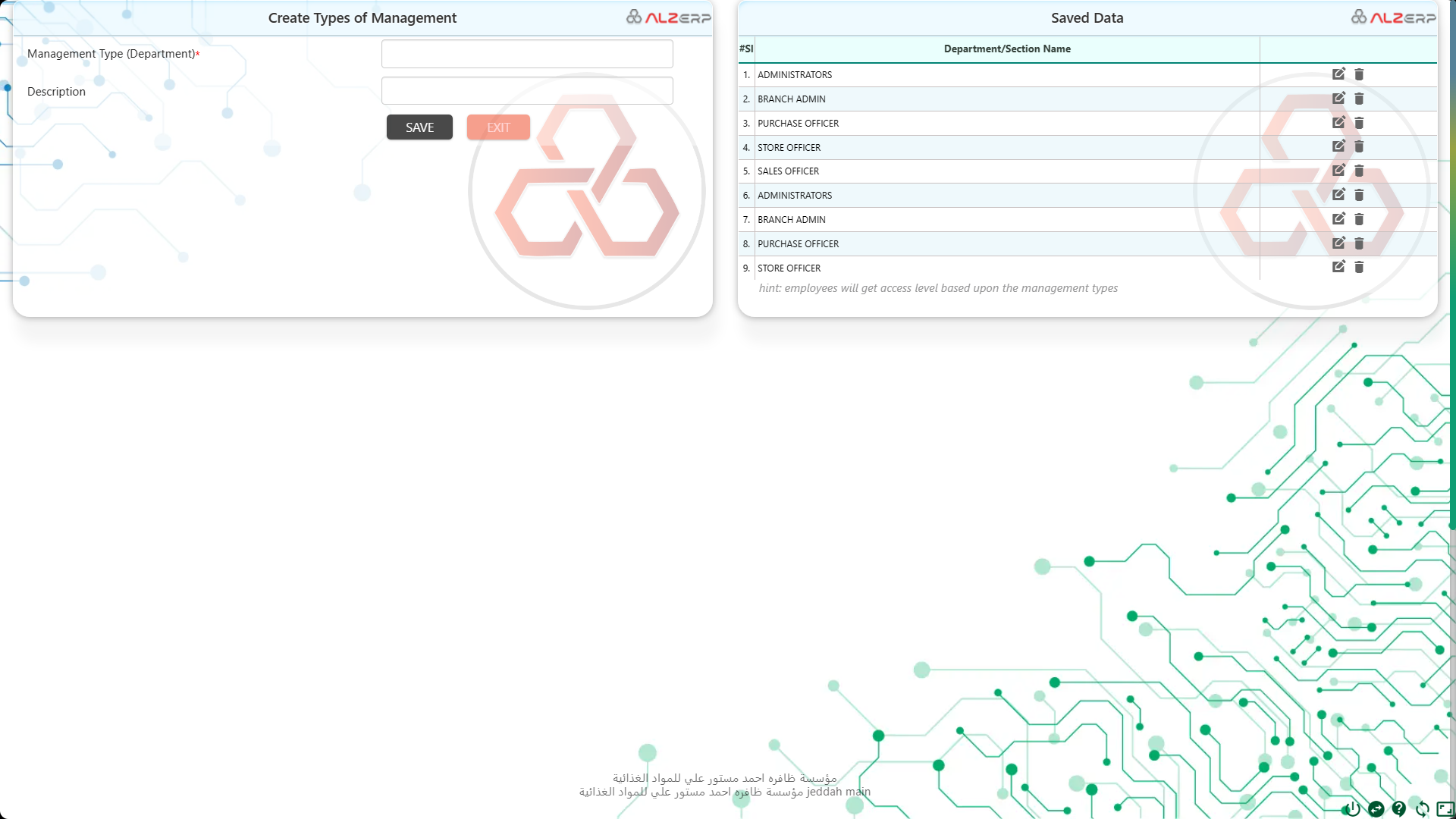Select row 3 PURCHASE OFFICER text
The image size is (1456, 819).
(799, 123)
